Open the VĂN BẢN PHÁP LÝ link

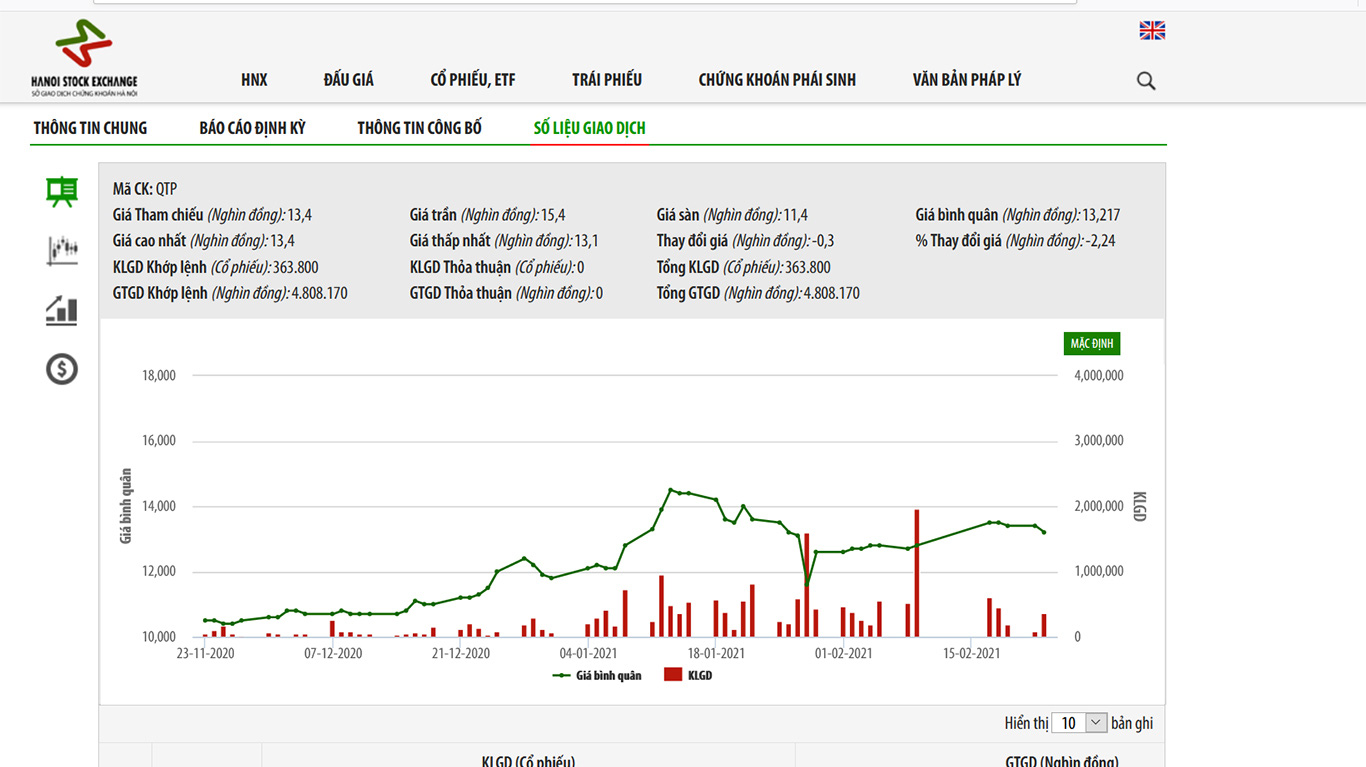(966, 80)
